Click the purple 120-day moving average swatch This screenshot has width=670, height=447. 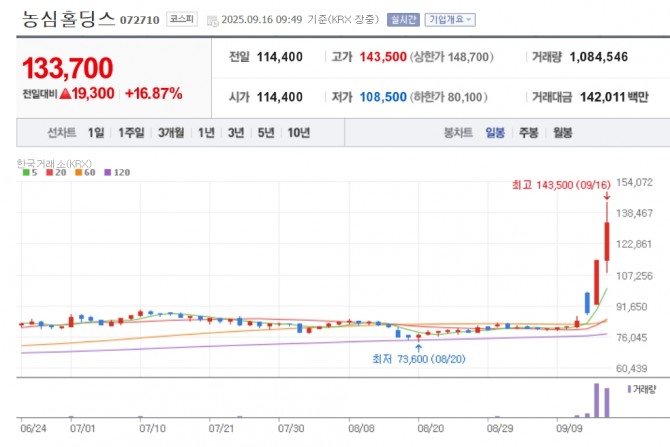pyautogui.click(x=108, y=172)
